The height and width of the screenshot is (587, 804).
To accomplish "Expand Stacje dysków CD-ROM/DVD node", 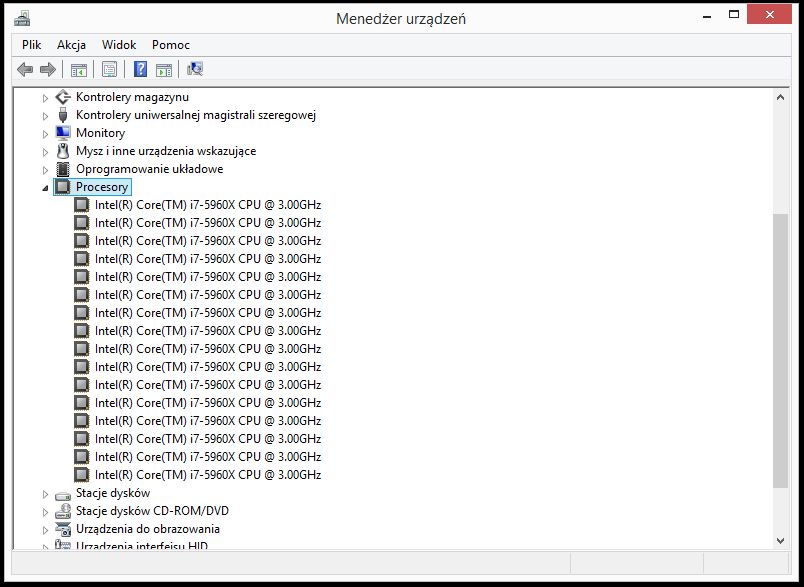I will tap(45, 512).
